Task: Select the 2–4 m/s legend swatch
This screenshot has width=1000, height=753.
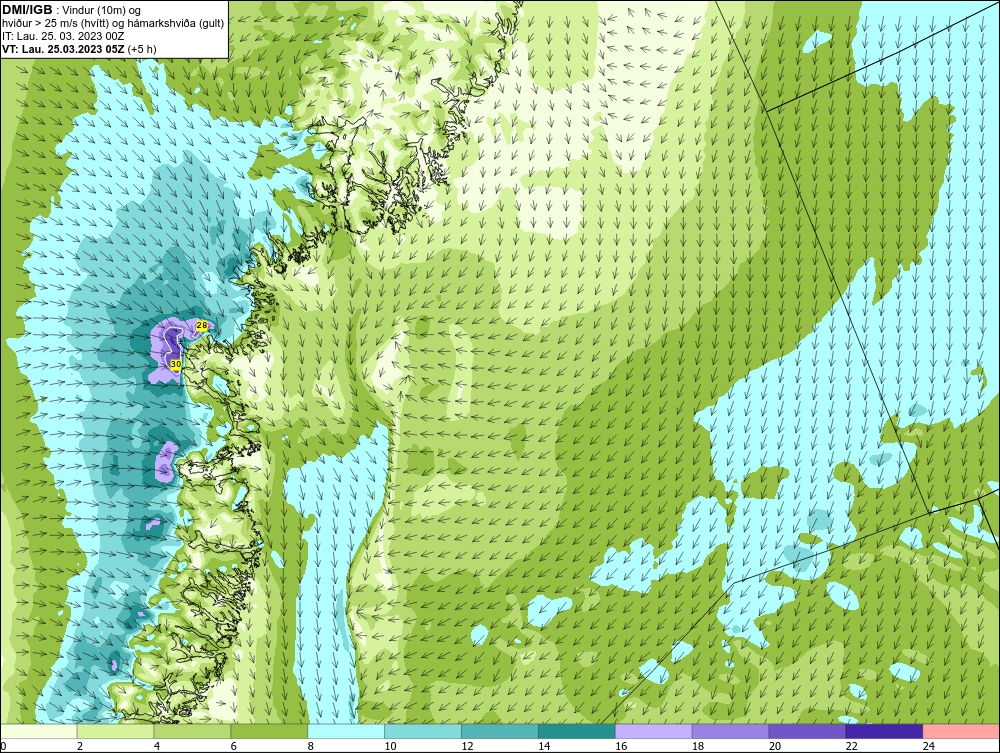Action: pos(115,731)
